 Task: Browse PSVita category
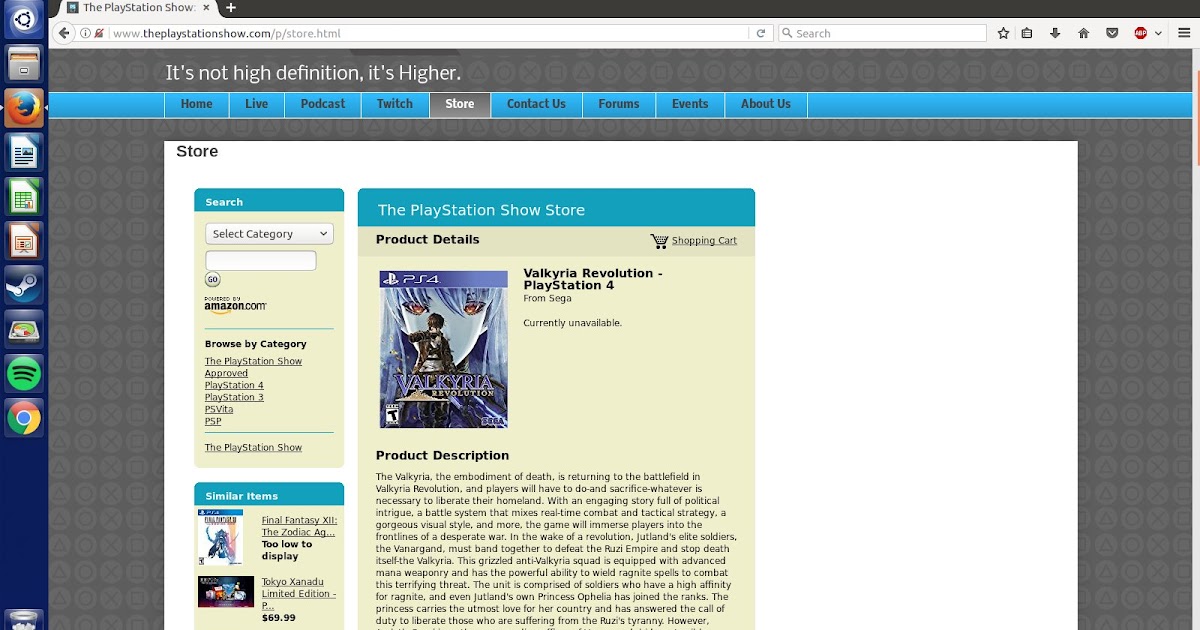coord(219,409)
